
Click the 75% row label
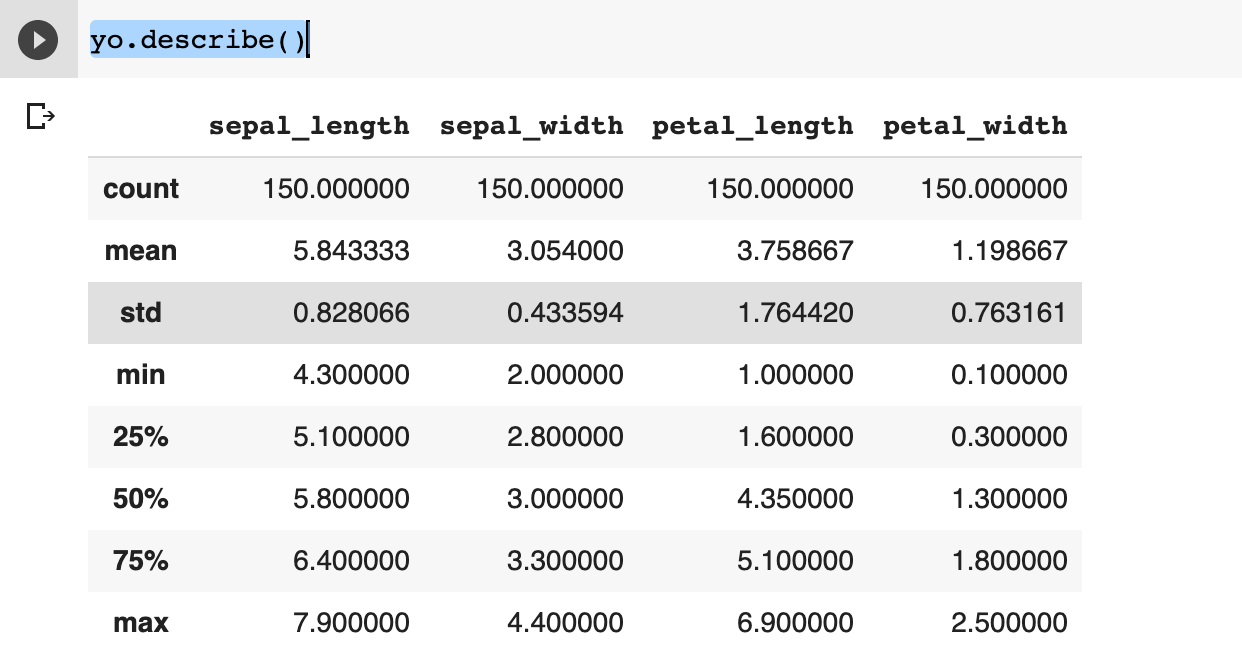point(141,561)
